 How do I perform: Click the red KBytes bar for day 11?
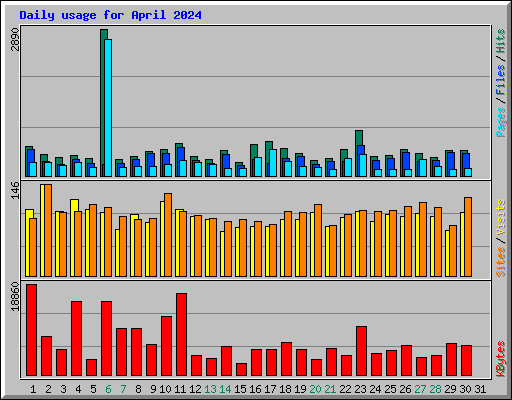(181, 335)
